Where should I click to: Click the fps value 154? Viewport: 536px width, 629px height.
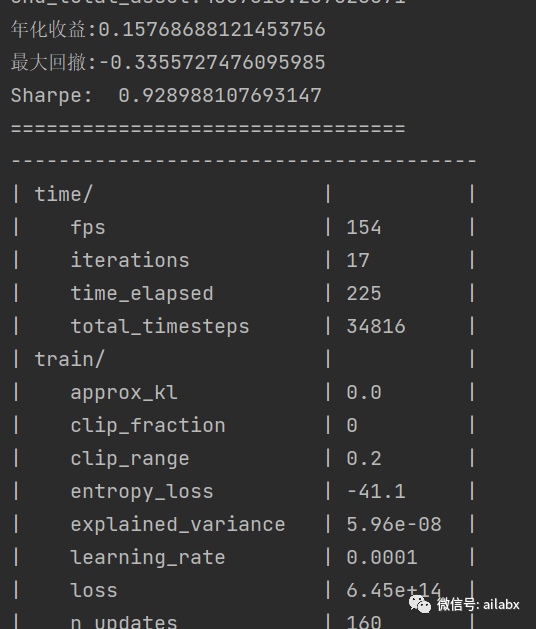tap(364, 227)
